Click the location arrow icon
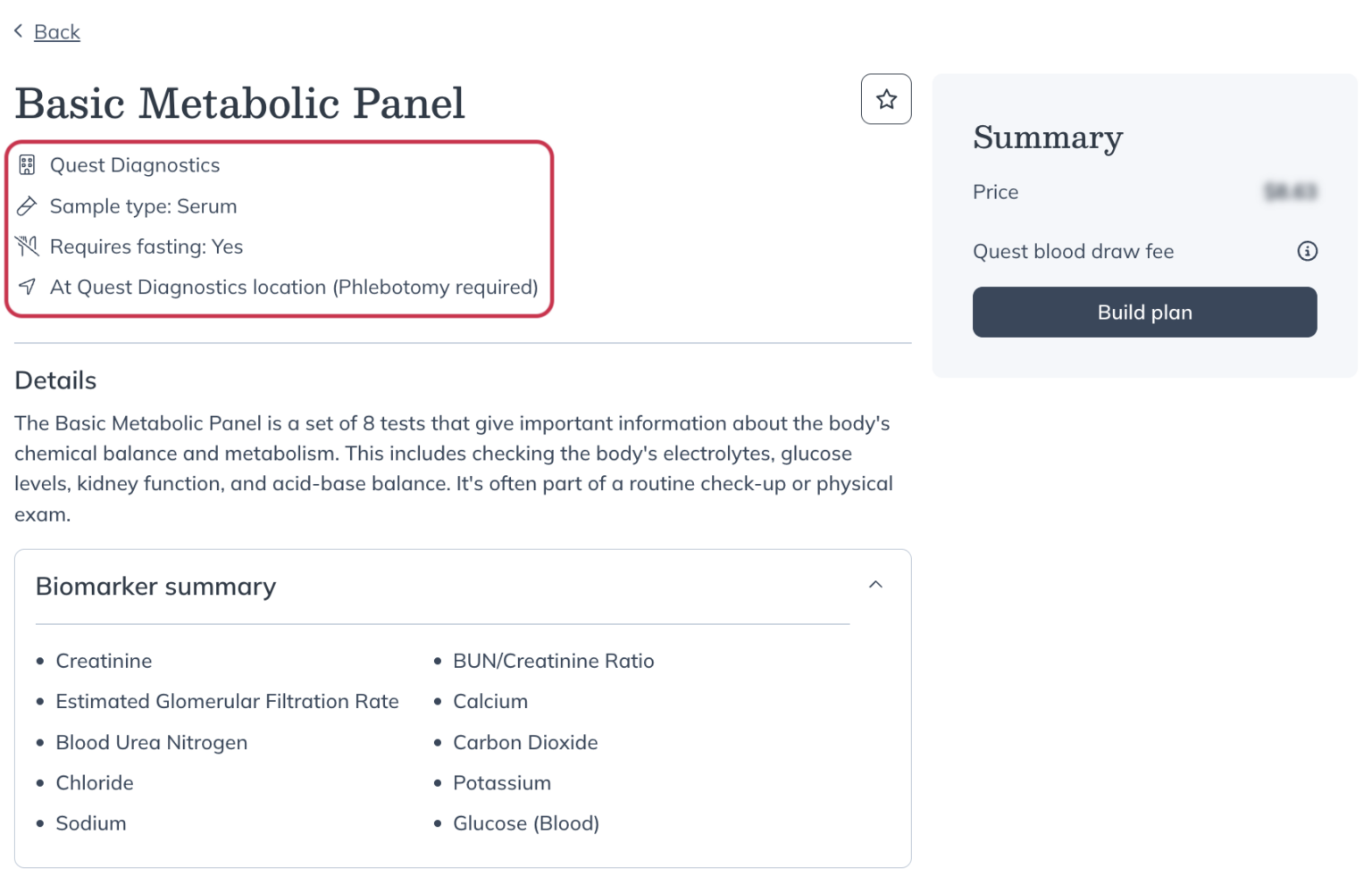1372x884 pixels. tap(27, 287)
